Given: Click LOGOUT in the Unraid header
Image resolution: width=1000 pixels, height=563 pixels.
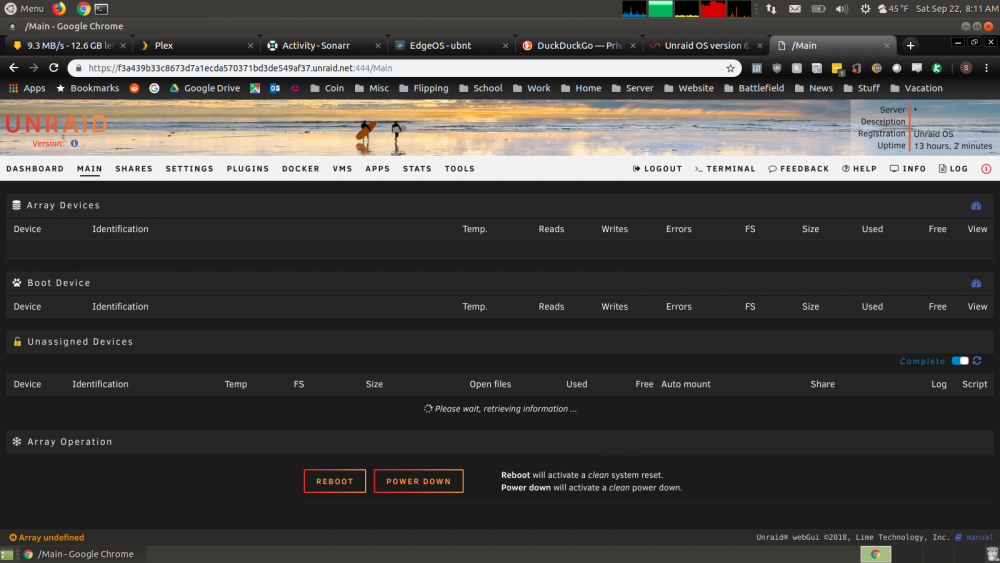Looking at the screenshot, I should tap(657, 169).
